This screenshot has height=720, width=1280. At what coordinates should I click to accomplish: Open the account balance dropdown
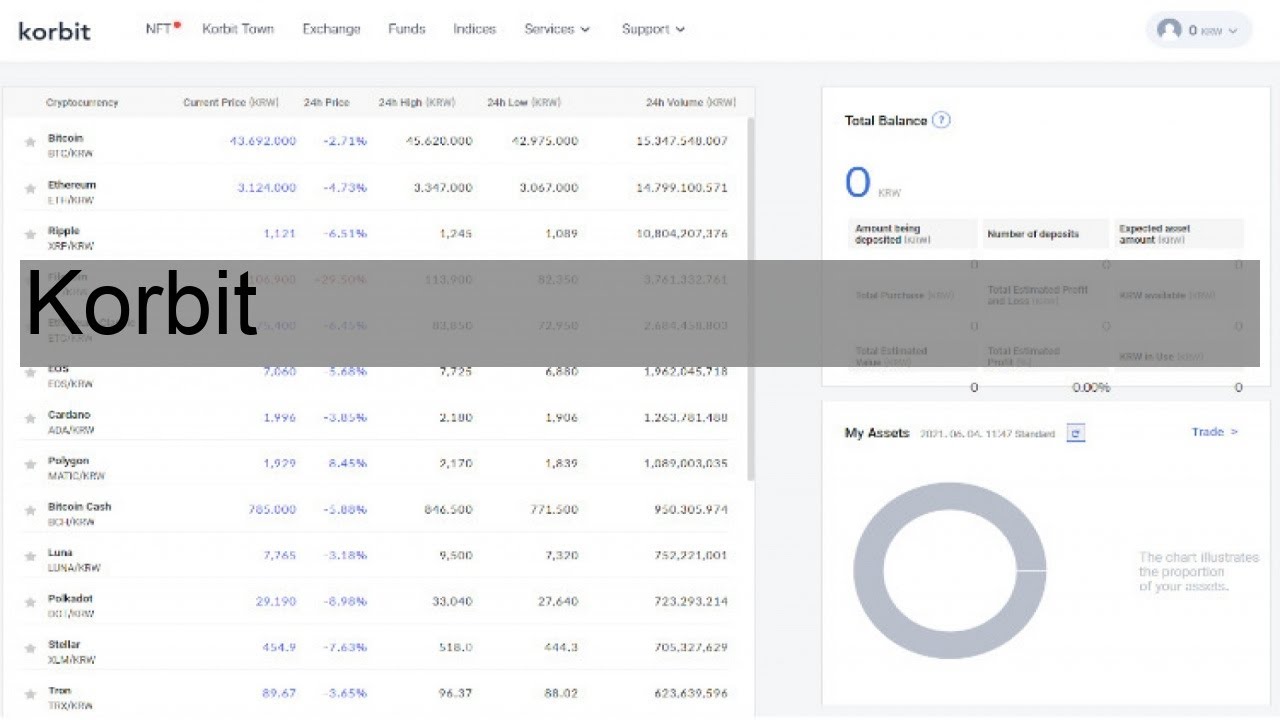pos(1198,30)
